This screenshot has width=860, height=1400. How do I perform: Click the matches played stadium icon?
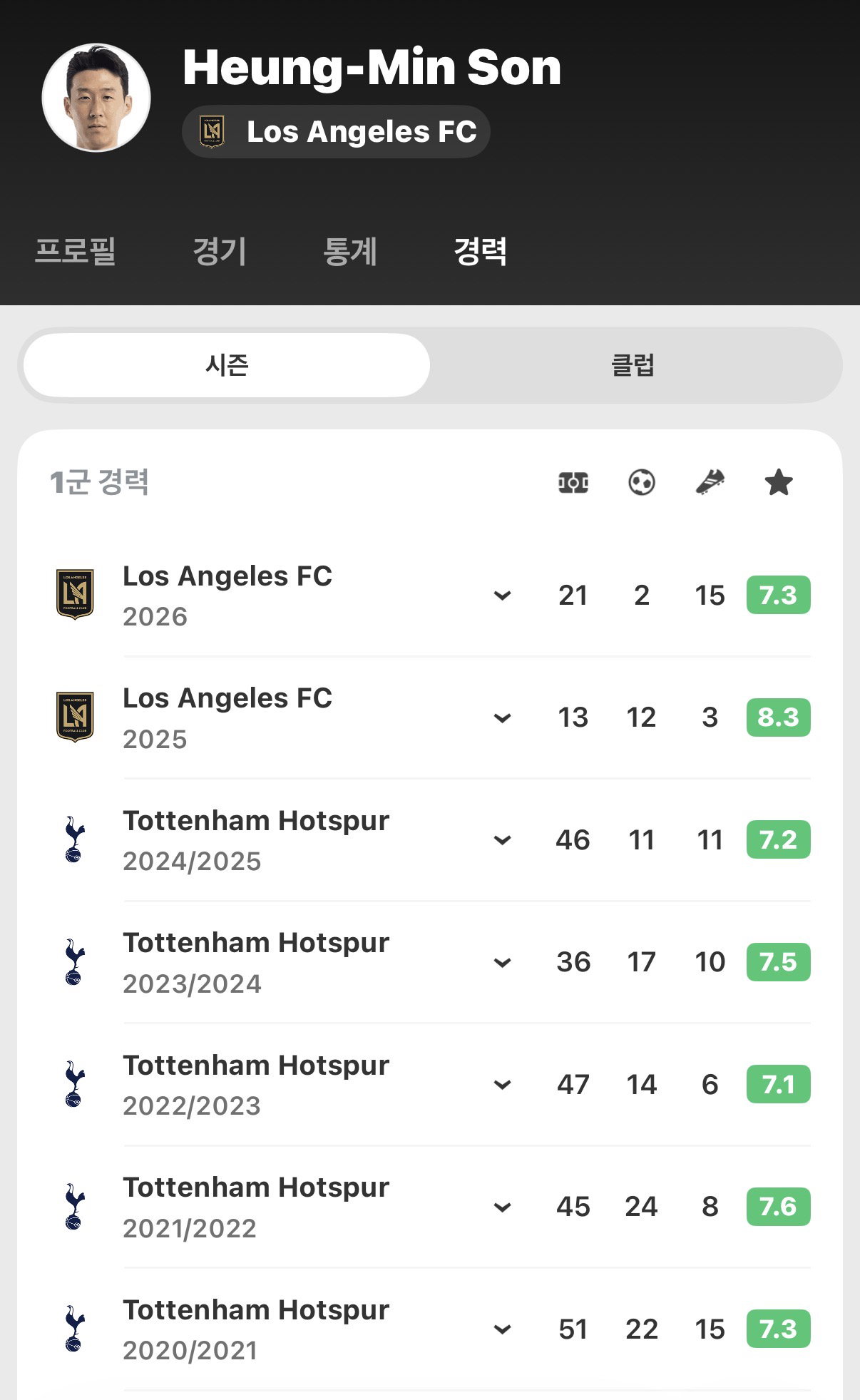tap(573, 483)
